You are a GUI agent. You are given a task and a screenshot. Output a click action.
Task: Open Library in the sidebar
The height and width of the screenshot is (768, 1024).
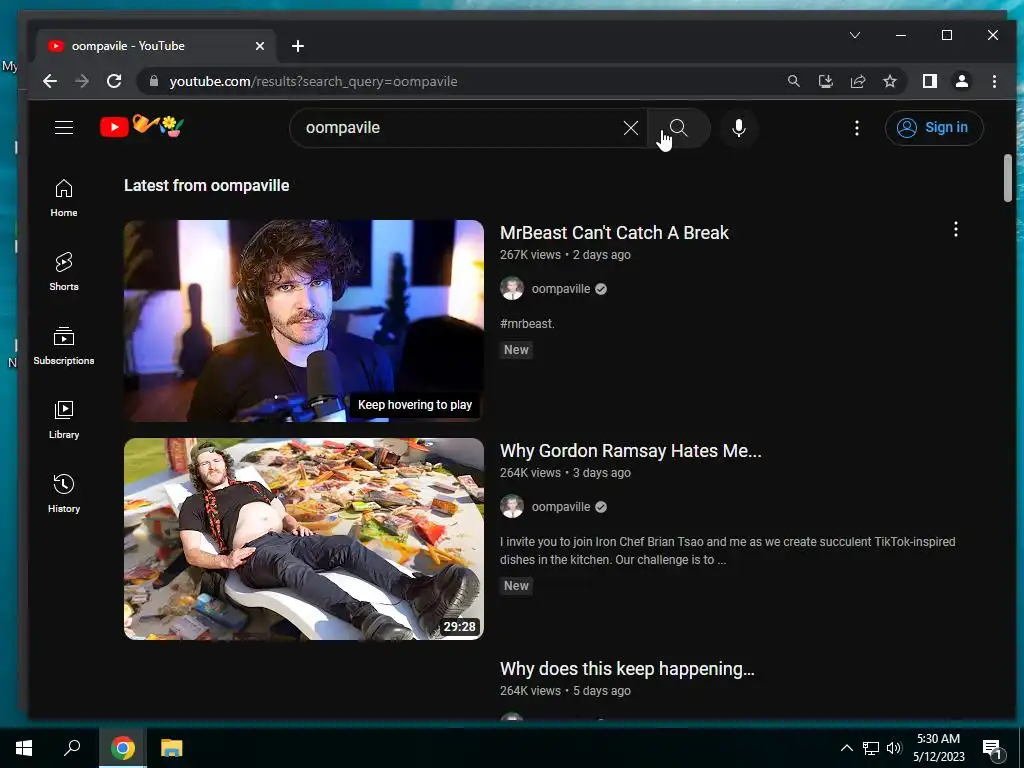tap(64, 420)
